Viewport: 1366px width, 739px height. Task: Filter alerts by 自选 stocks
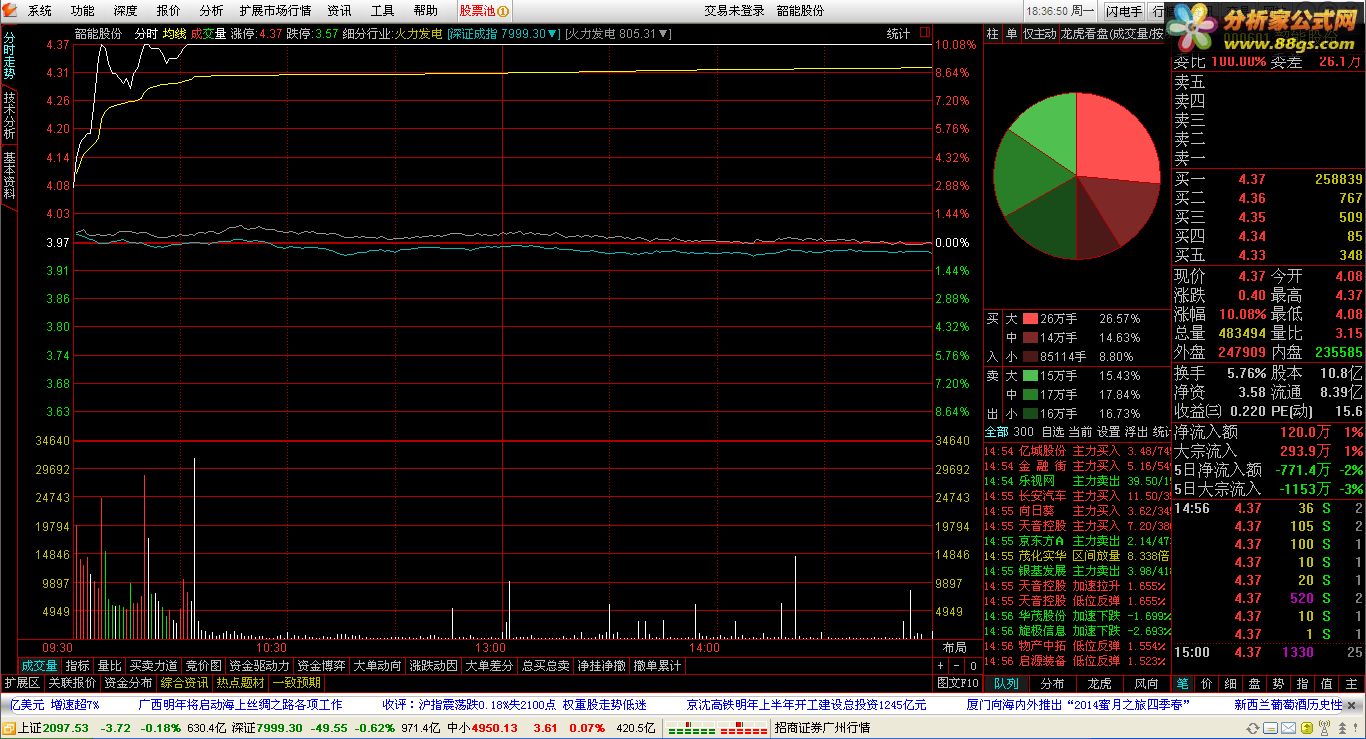pos(1052,432)
